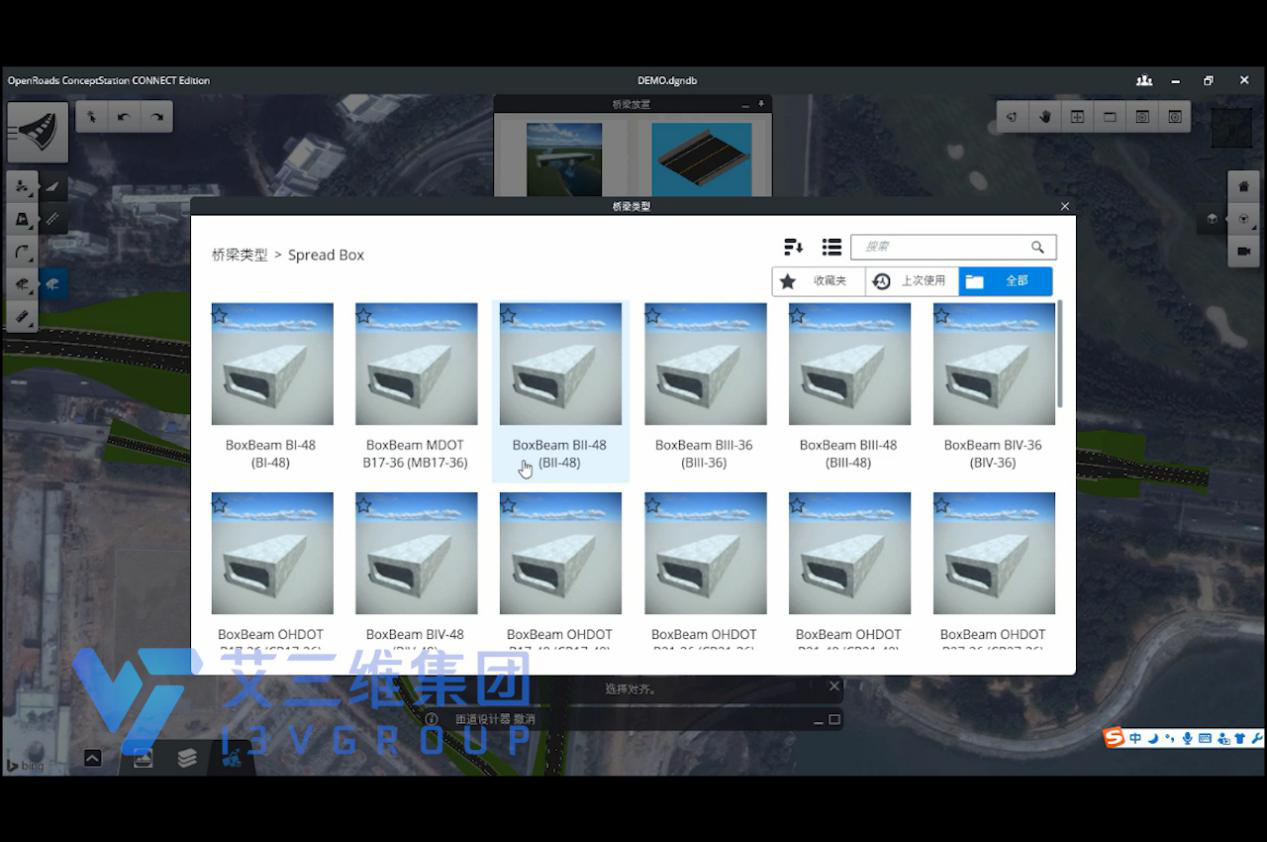Click the home view icon
Image resolution: width=1267 pixels, height=842 pixels.
click(x=1243, y=186)
